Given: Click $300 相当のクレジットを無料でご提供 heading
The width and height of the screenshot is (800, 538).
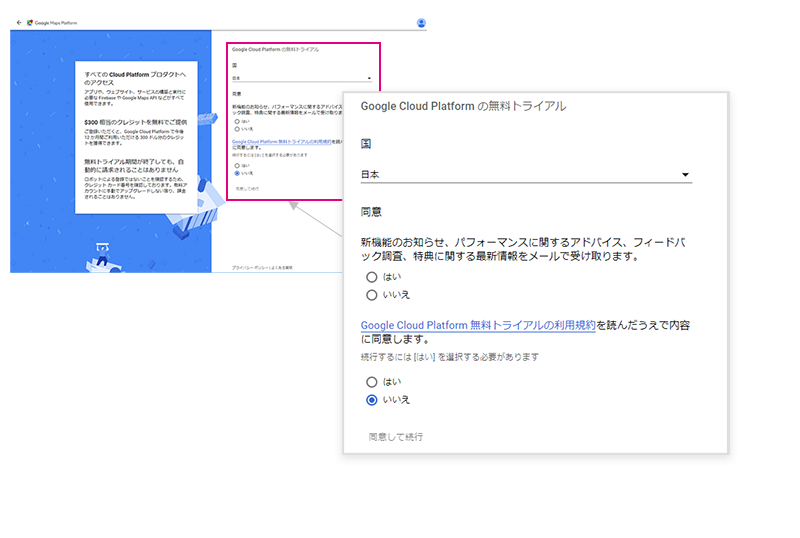Looking at the screenshot, I should coord(135,123).
